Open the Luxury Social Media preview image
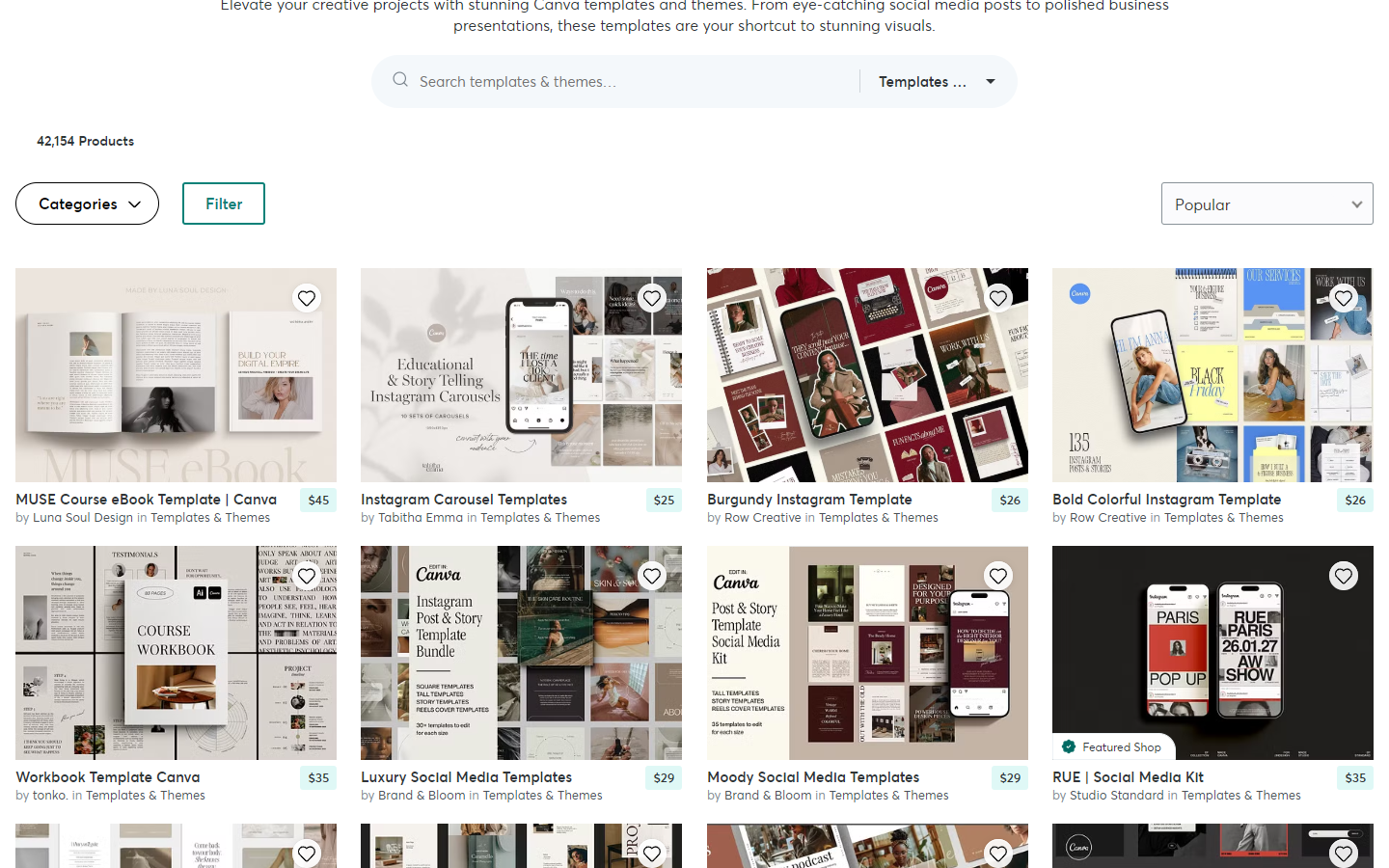Viewport: 1389px width, 868px height. (x=521, y=653)
